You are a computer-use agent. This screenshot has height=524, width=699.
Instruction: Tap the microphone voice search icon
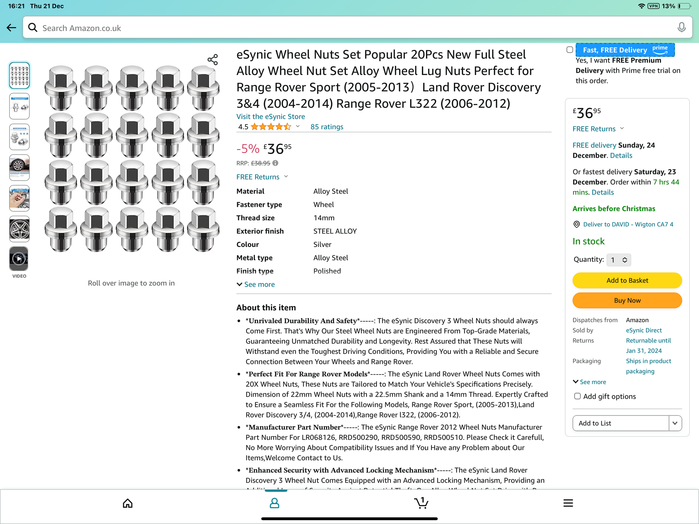coord(681,28)
